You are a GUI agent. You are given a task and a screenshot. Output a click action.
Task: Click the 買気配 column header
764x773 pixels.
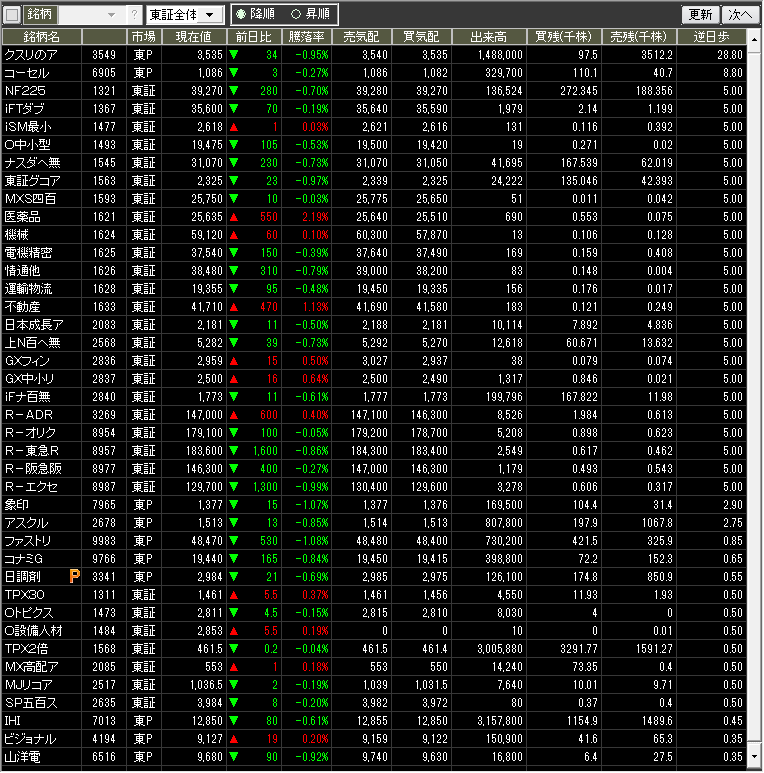point(421,36)
